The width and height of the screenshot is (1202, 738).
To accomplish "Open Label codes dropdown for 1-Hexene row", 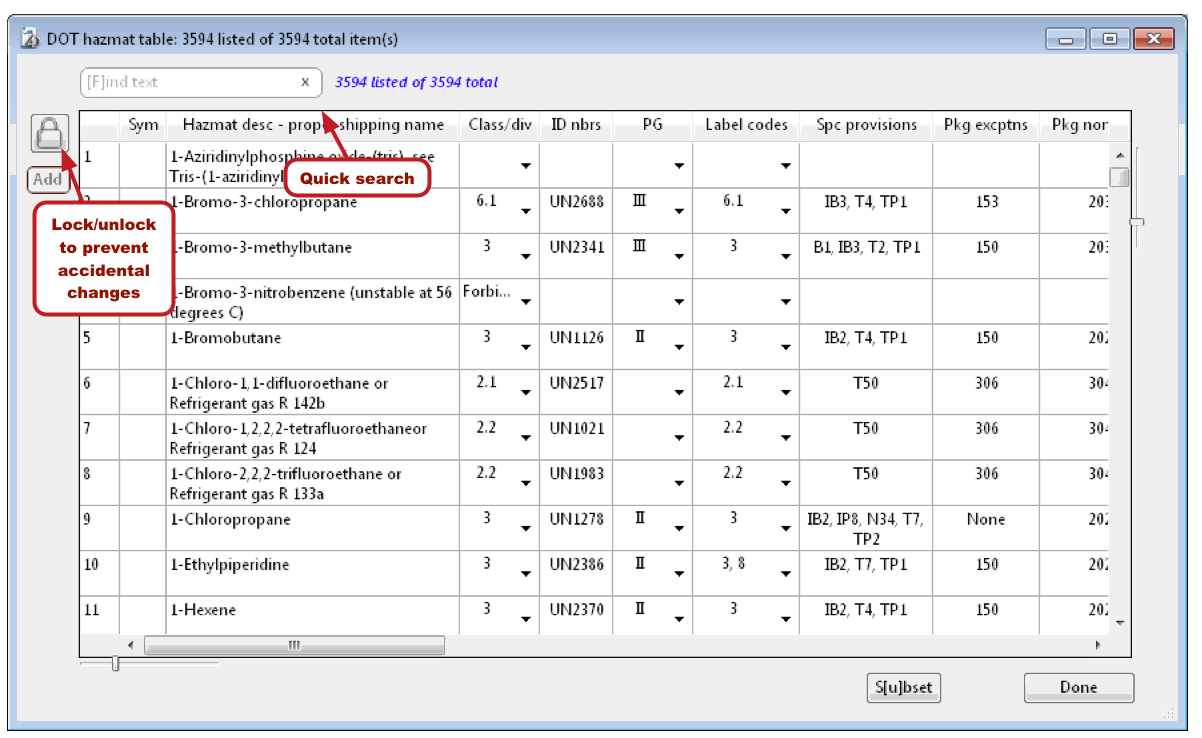I will (x=785, y=618).
